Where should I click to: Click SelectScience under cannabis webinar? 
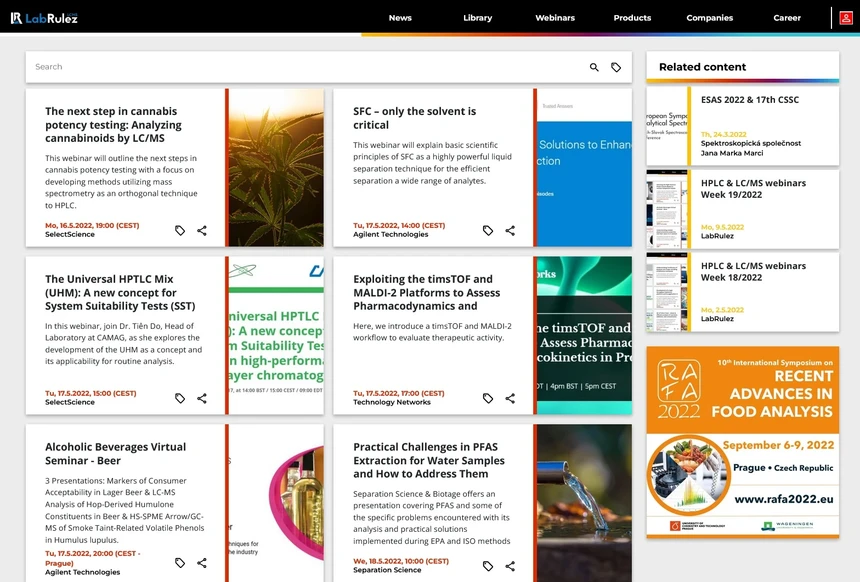point(70,234)
